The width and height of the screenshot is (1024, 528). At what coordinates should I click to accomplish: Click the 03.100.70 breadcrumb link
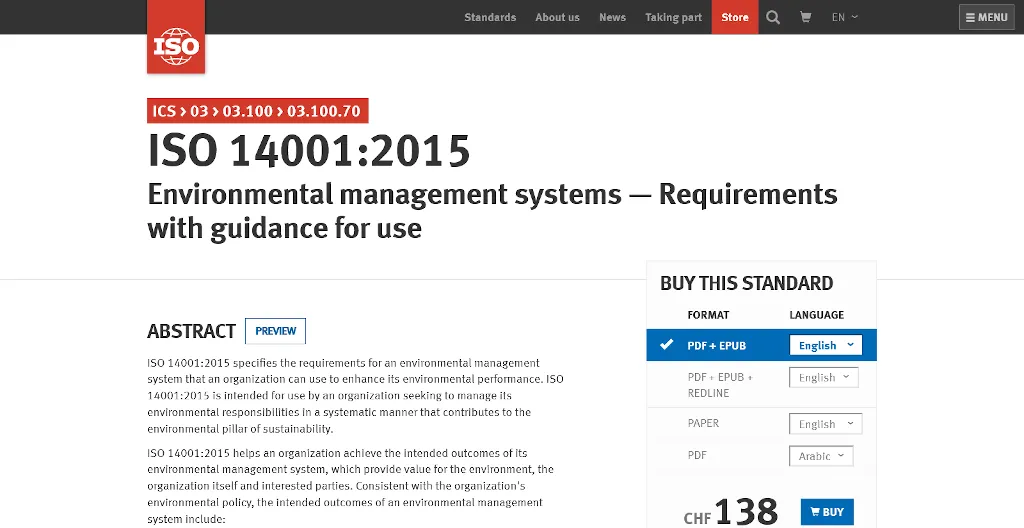click(x=324, y=111)
